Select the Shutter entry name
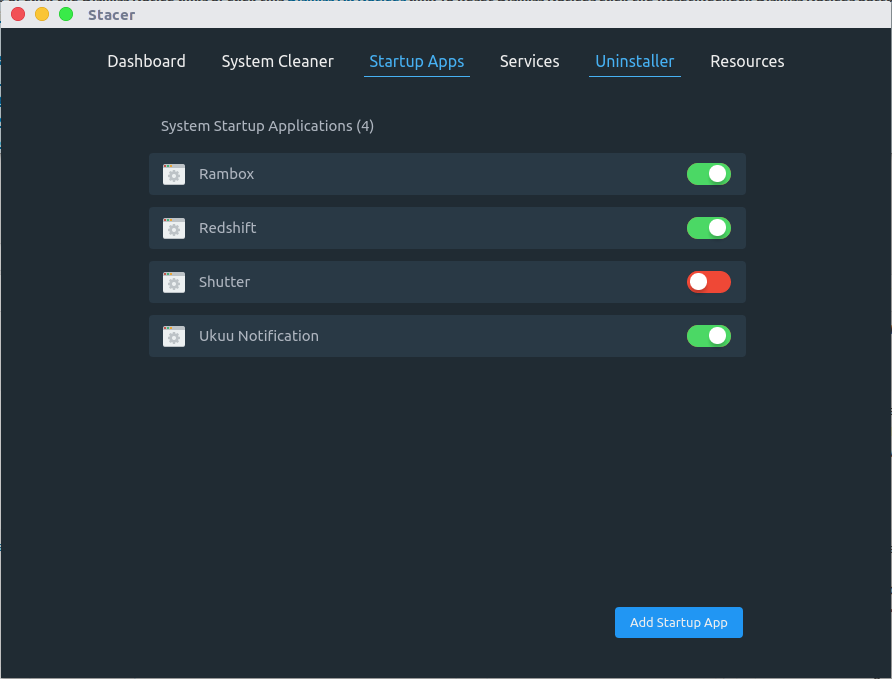The width and height of the screenshot is (892, 679). 224,282
